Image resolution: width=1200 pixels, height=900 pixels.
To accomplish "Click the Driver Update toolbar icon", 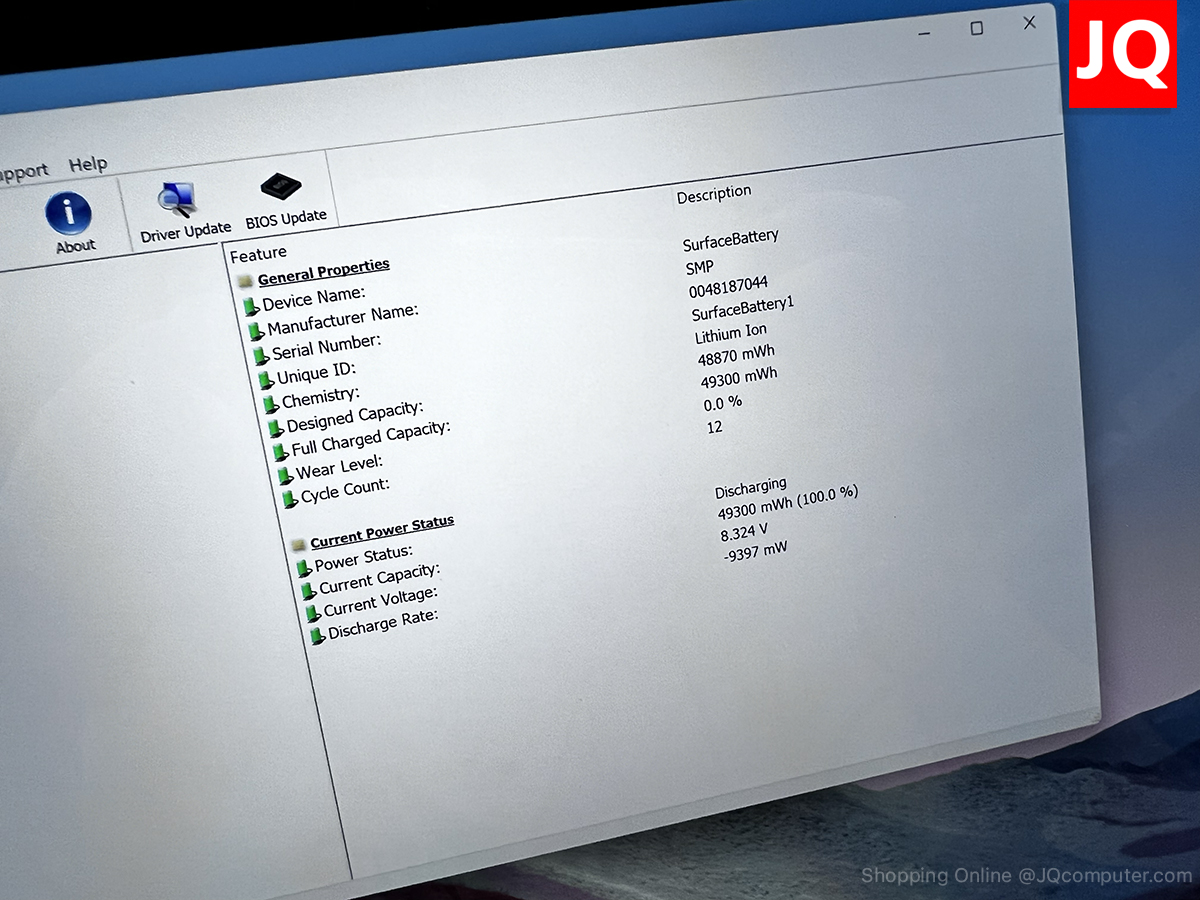I will [x=176, y=200].
